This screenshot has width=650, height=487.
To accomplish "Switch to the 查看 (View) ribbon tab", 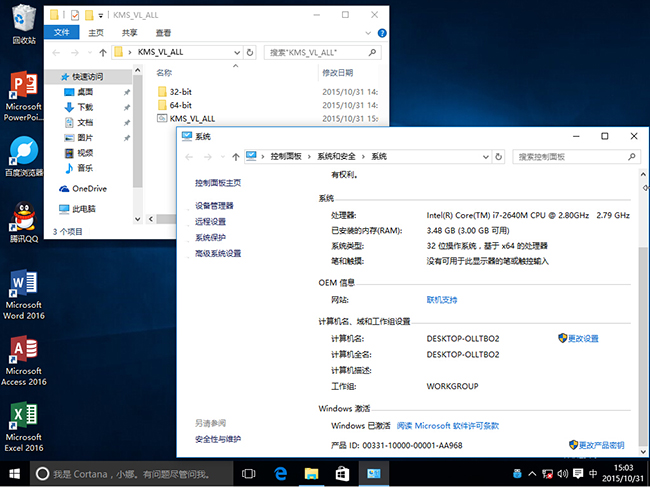I will [x=164, y=32].
